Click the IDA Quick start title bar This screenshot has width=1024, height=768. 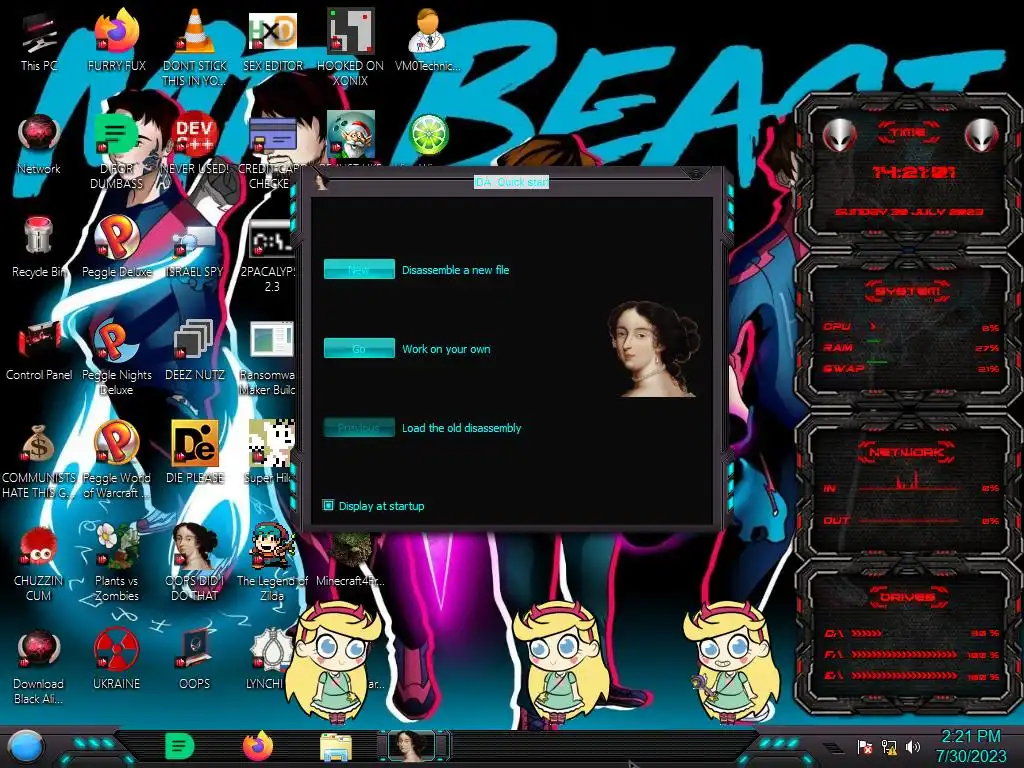point(511,182)
